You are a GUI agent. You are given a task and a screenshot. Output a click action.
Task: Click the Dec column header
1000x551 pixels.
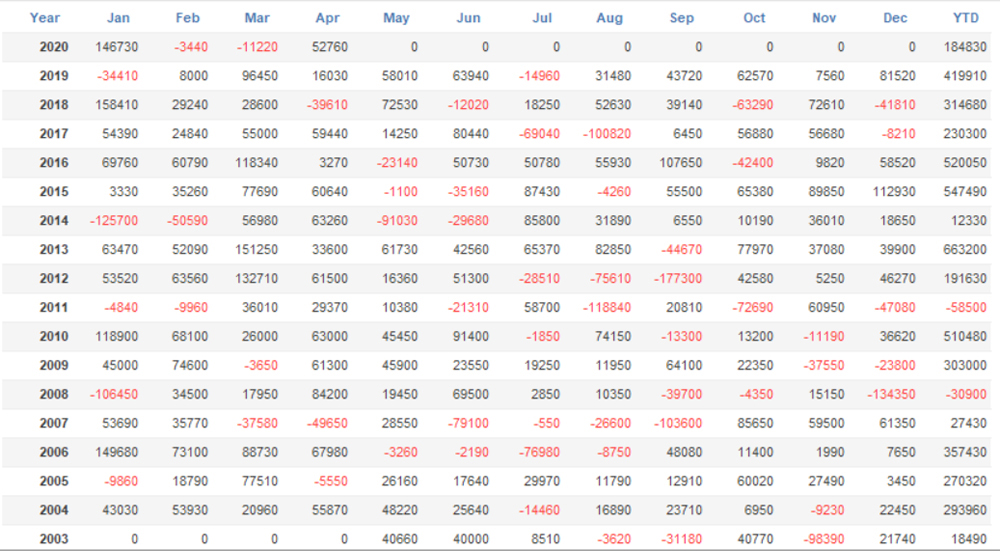pyautogui.click(x=895, y=18)
